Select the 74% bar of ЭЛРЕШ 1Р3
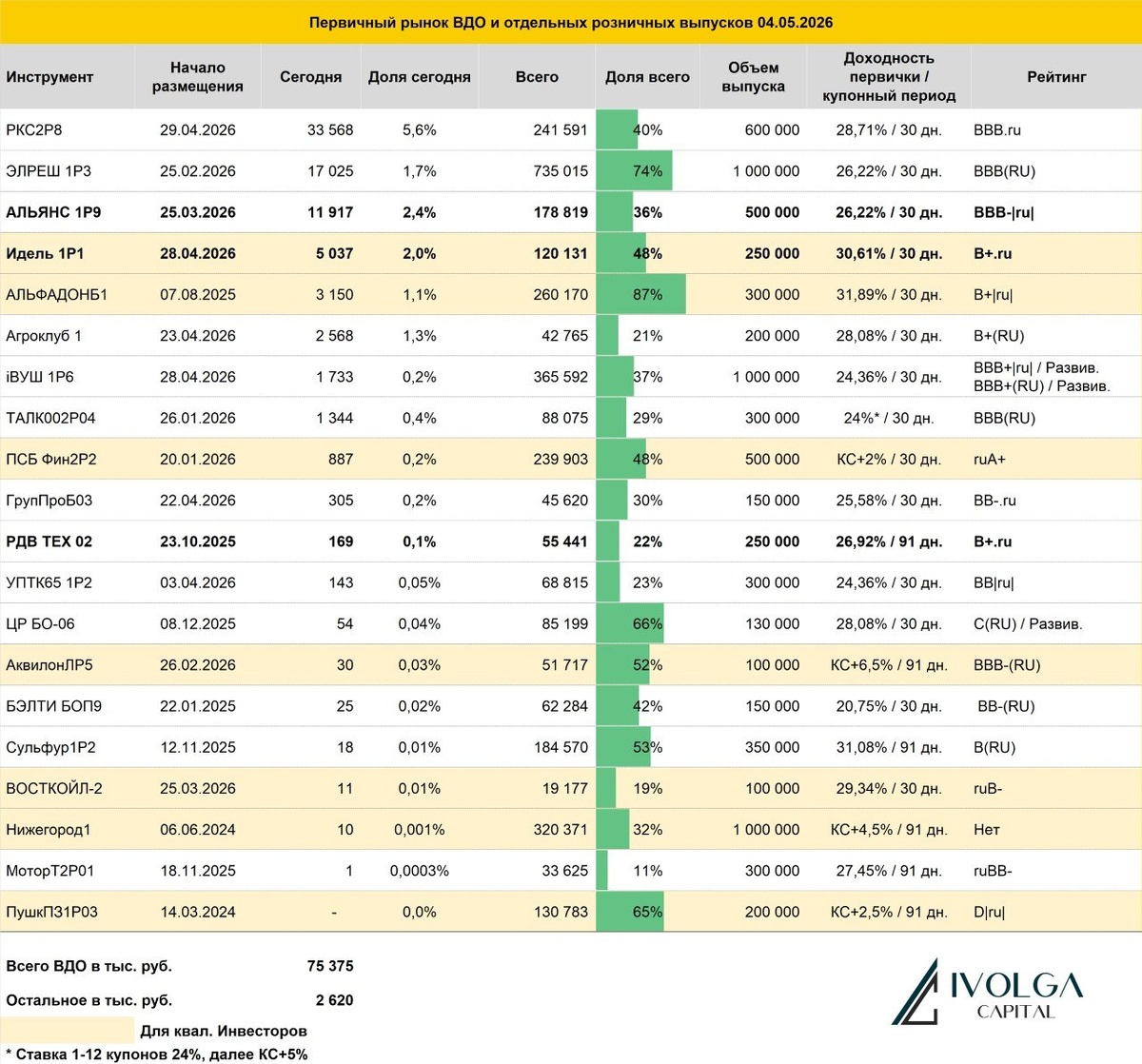The width and height of the screenshot is (1142, 1064). pos(635,171)
